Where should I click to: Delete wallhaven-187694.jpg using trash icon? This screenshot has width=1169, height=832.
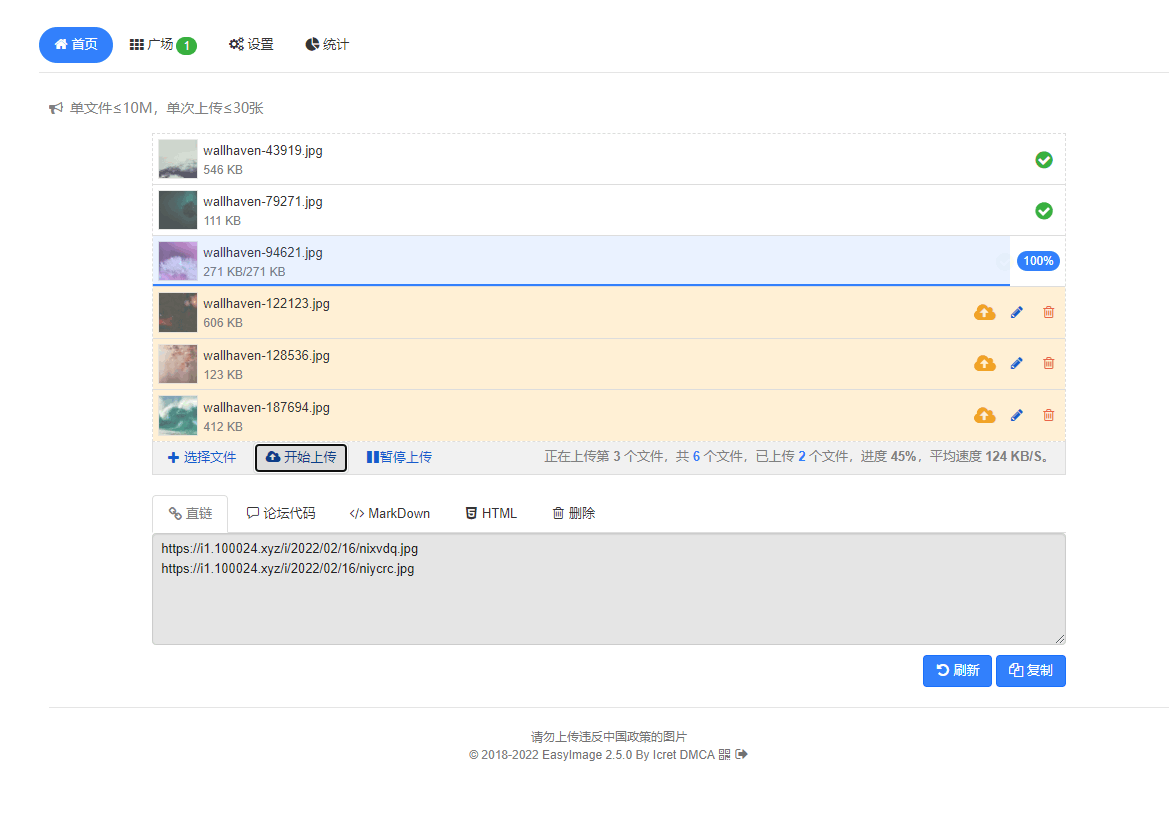pyautogui.click(x=1048, y=415)
